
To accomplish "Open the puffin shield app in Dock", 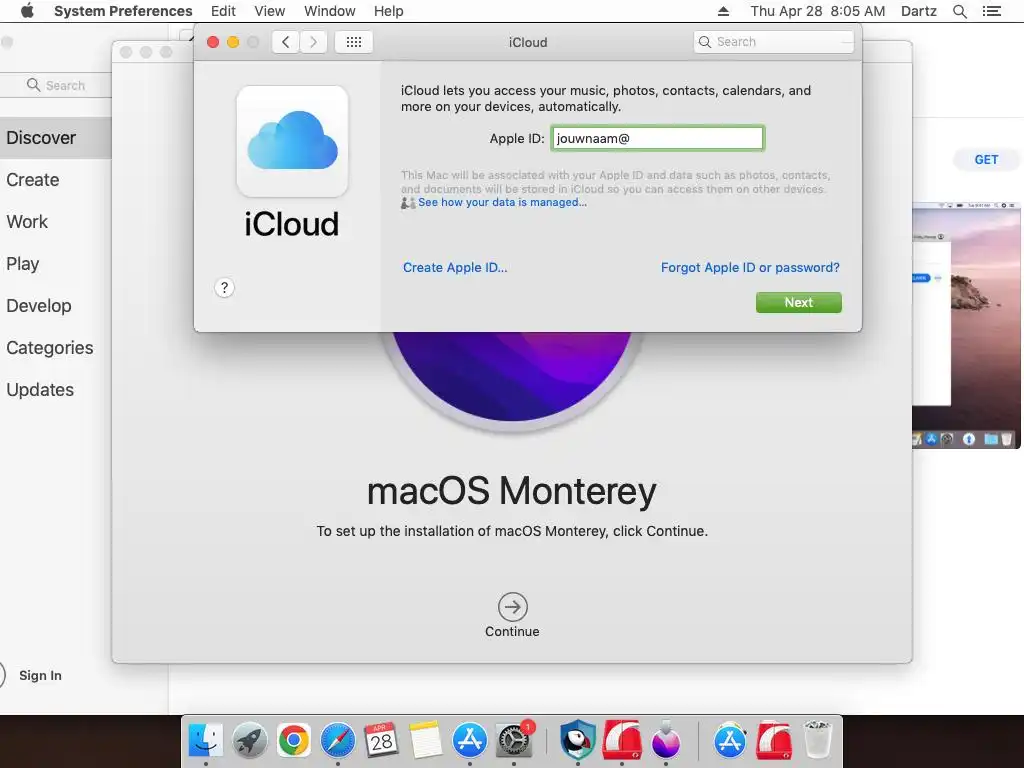I will [x=578, y=740].
